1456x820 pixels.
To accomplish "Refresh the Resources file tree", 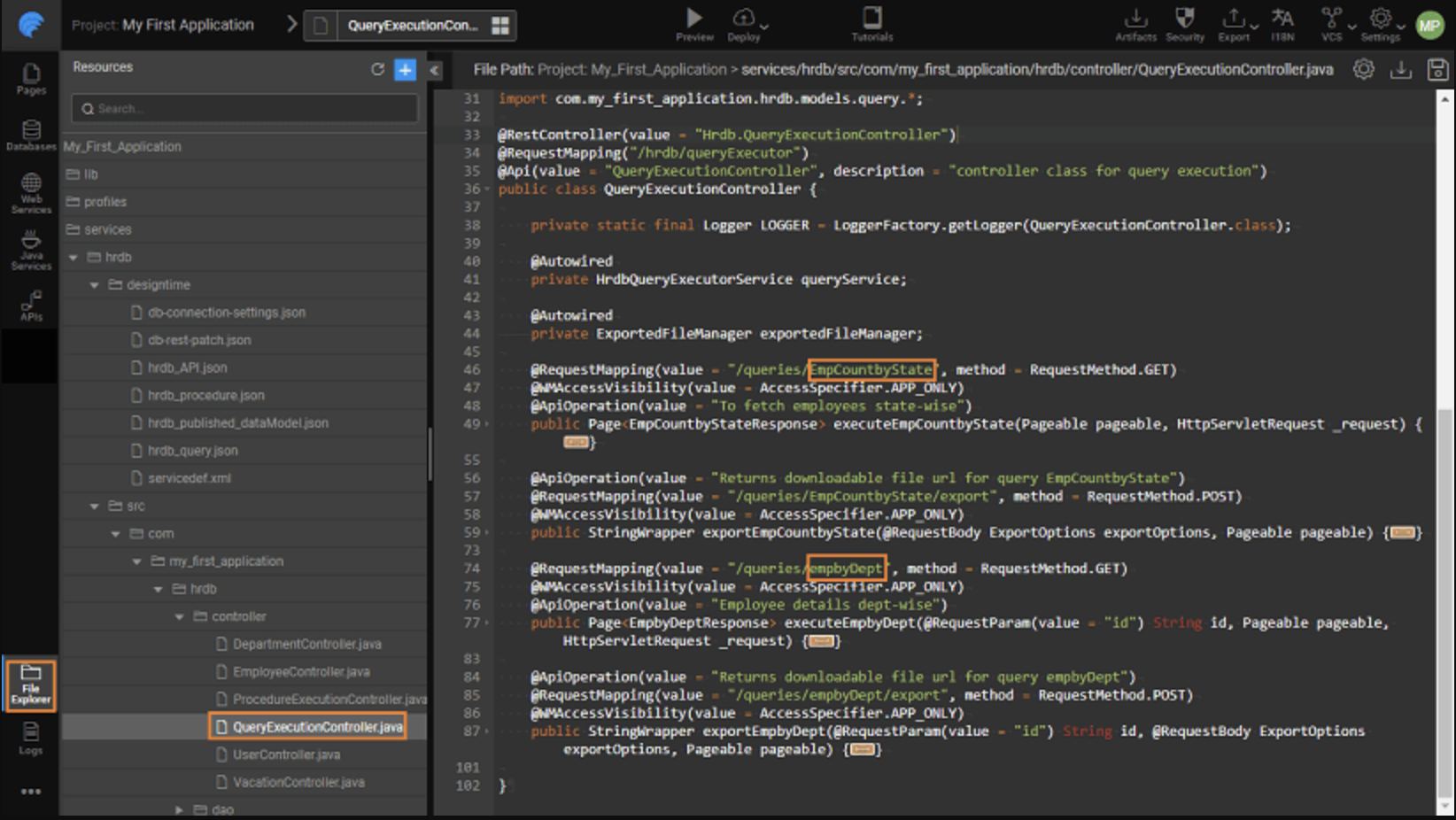I will pos(377,69).
